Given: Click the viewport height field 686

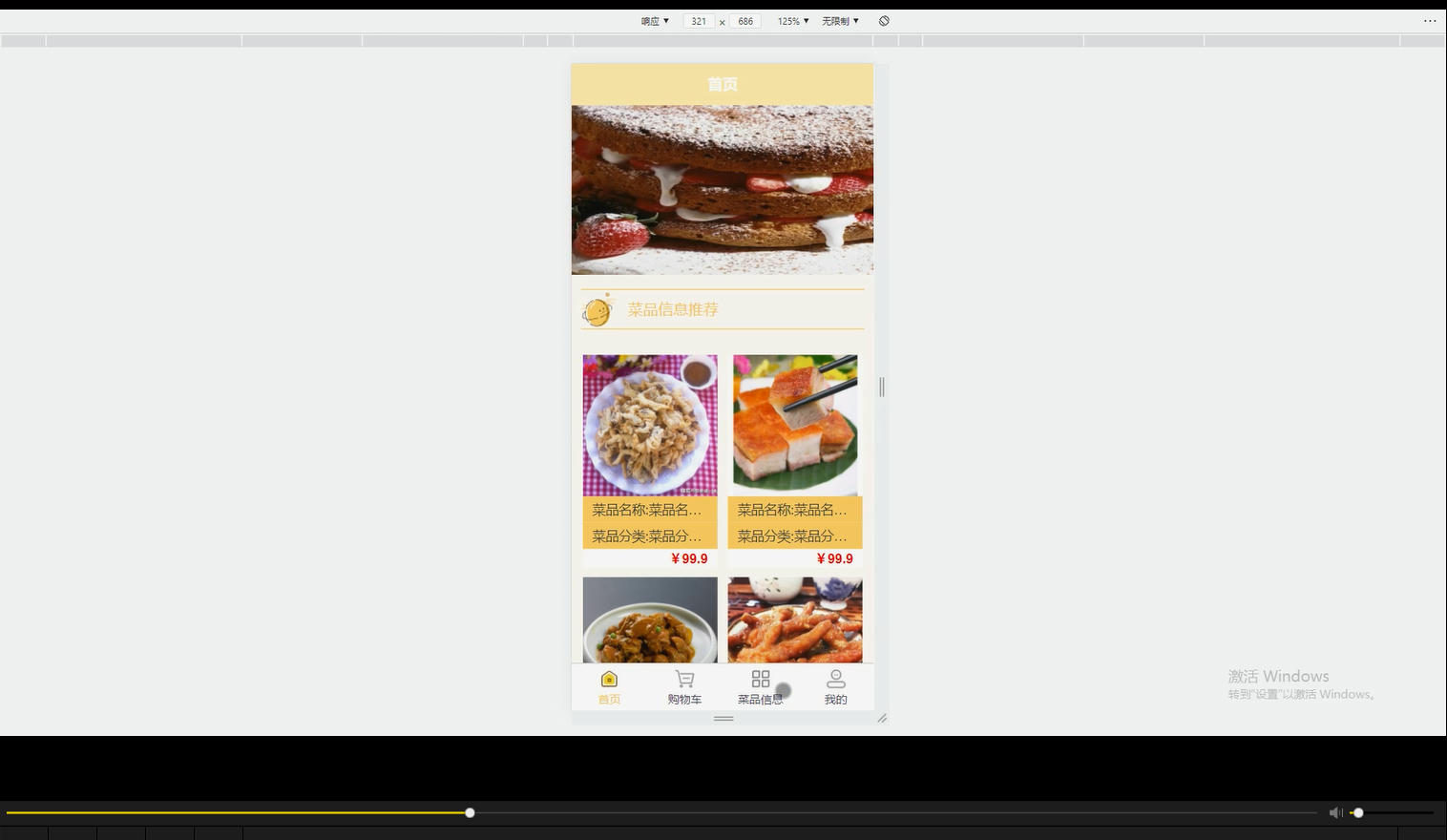Looking at the screenshot, I should 745,21.
